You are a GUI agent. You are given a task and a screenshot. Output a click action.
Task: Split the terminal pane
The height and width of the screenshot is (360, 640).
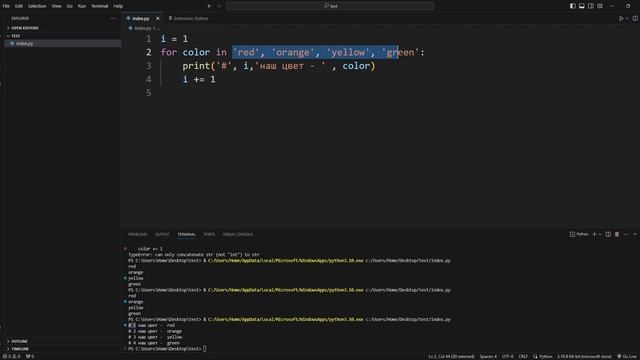608,234
